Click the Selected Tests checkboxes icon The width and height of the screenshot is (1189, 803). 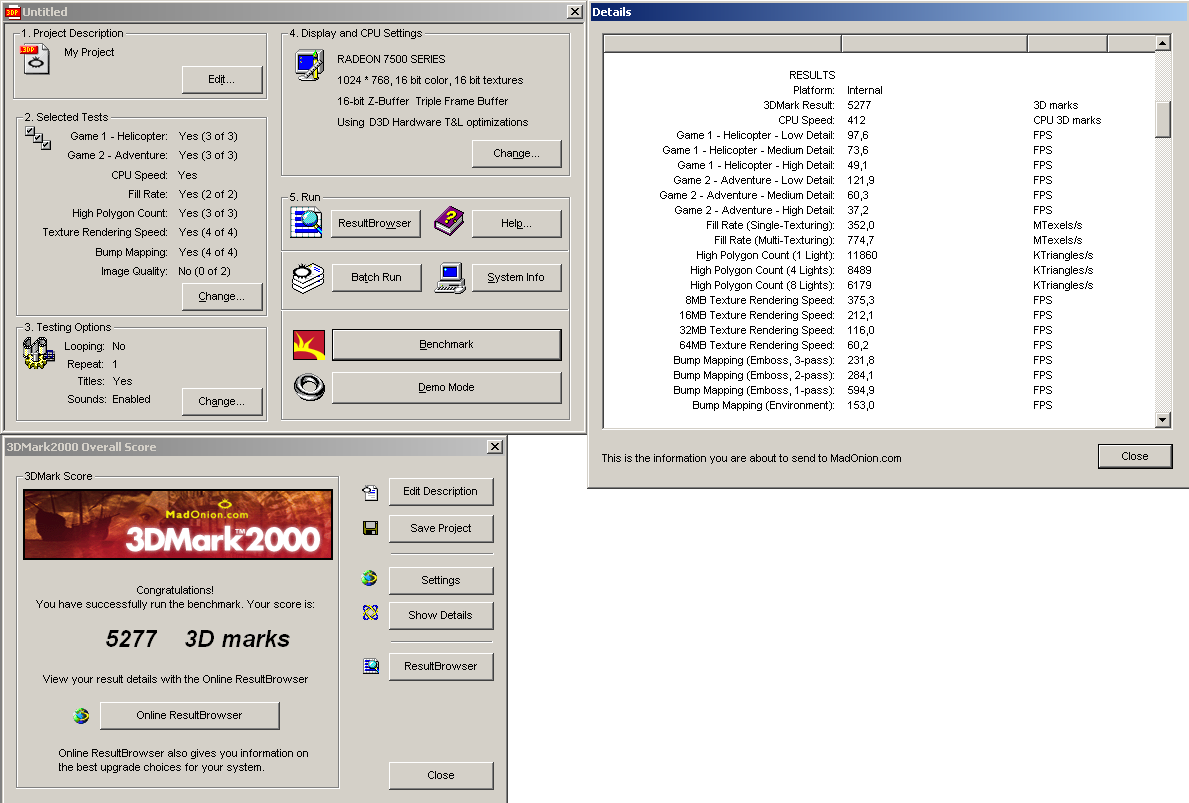(38, 137)
